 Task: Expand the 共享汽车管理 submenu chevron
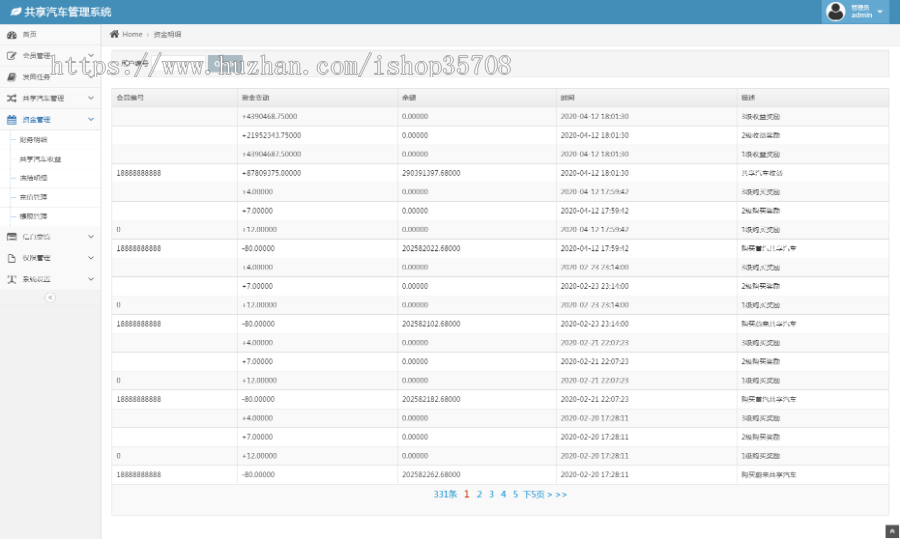(x=91, y=98)
